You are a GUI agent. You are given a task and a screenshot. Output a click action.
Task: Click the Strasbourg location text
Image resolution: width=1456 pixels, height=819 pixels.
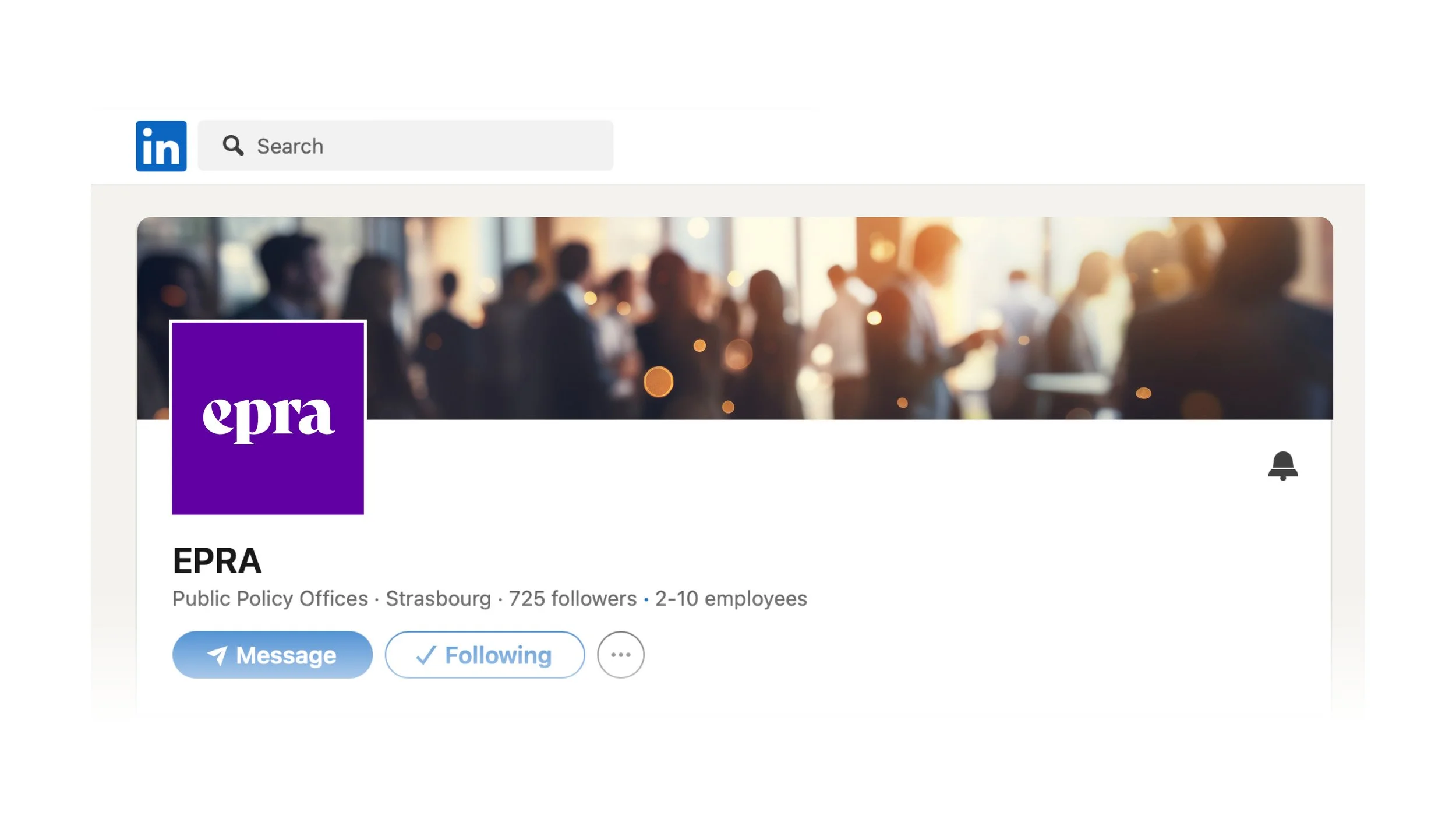(x=439, y=599)
